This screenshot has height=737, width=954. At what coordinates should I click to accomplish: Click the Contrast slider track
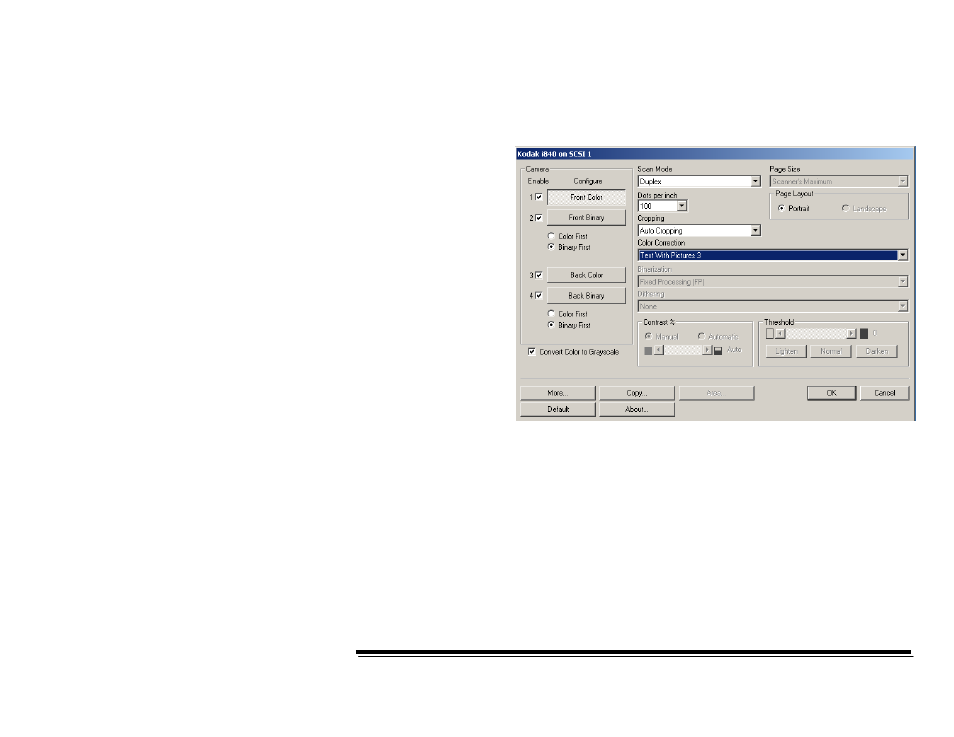[x=683, y=350]
